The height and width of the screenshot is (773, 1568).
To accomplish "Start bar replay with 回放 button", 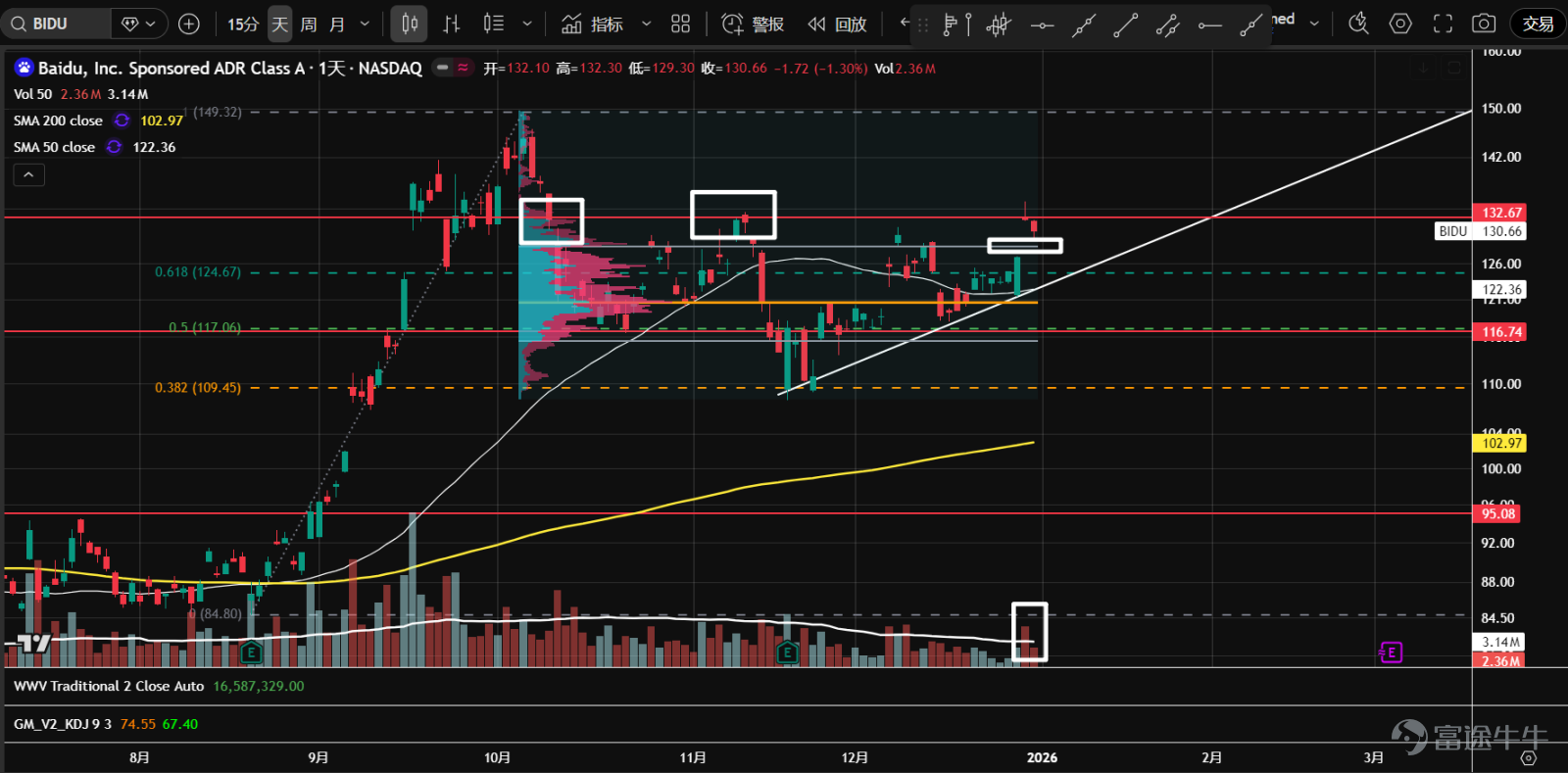I will (x=838, y=24).
